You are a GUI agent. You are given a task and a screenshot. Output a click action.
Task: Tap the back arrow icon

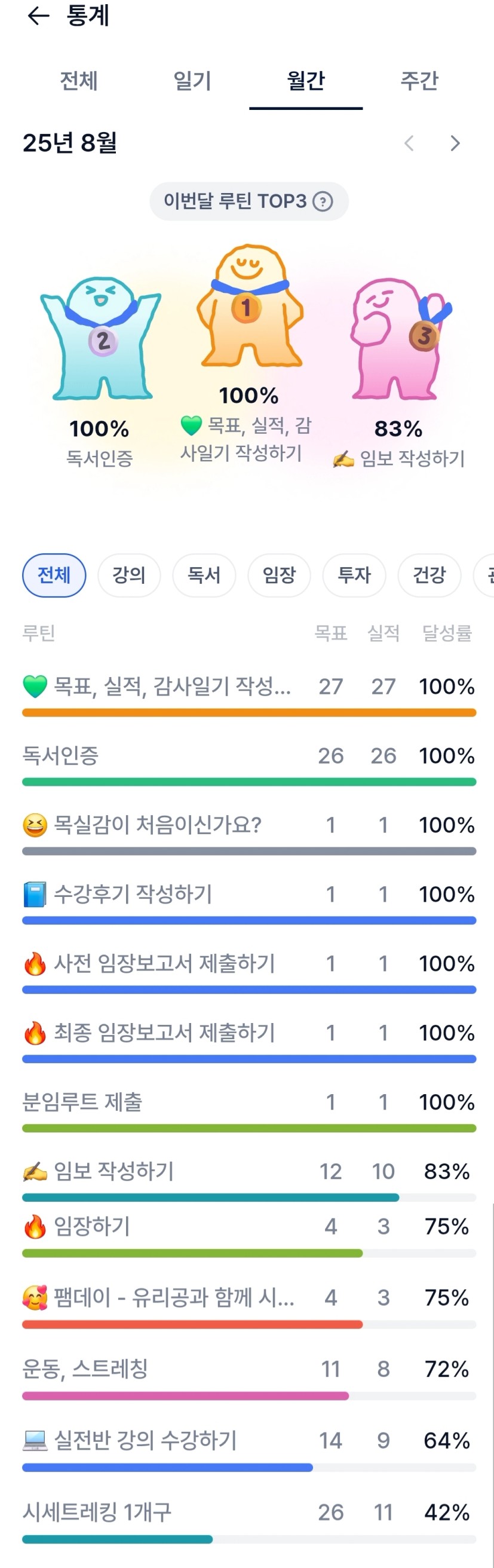click(x=38, y=16)
